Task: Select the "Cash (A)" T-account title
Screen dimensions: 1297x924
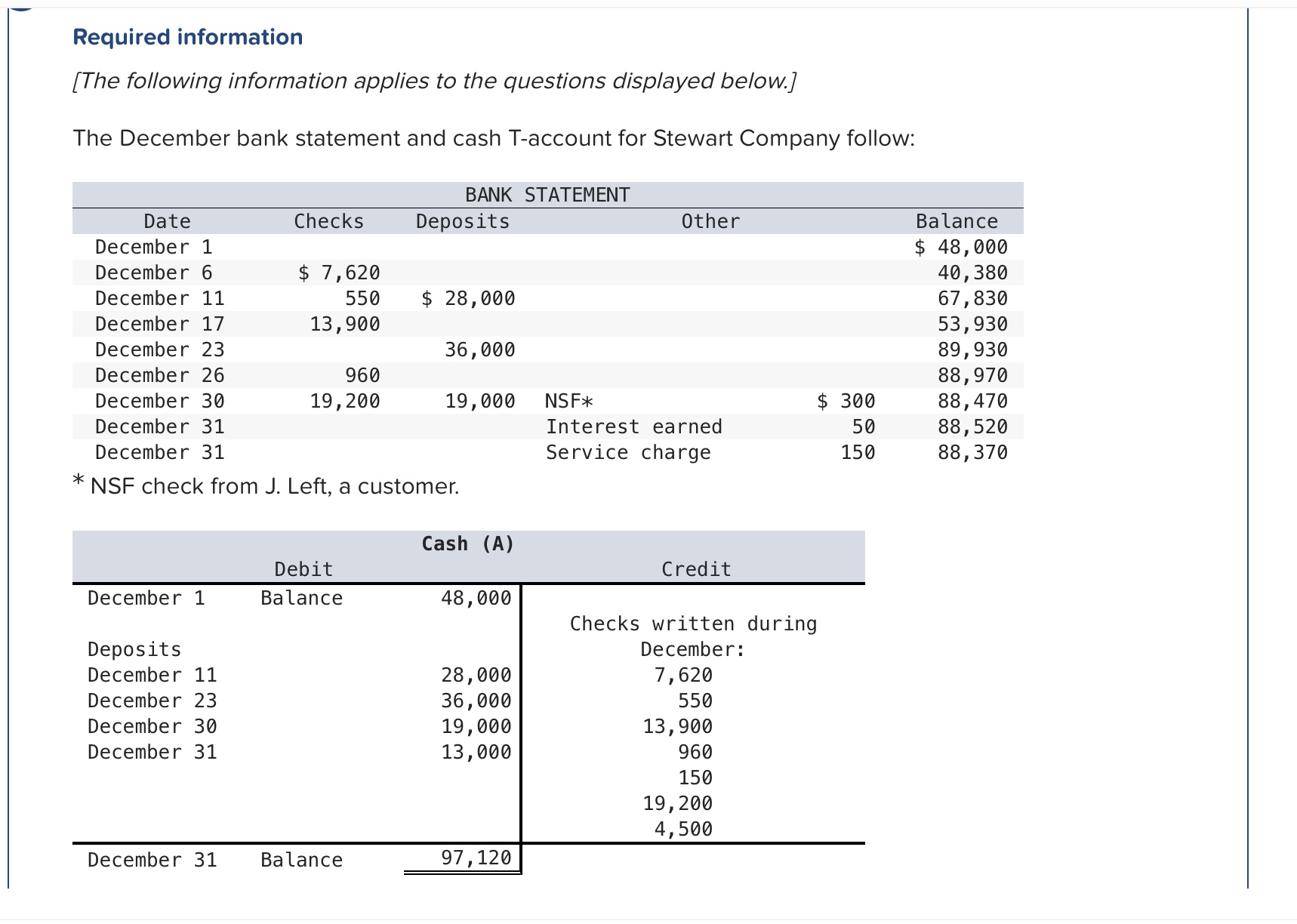Action: pos(468,544)
